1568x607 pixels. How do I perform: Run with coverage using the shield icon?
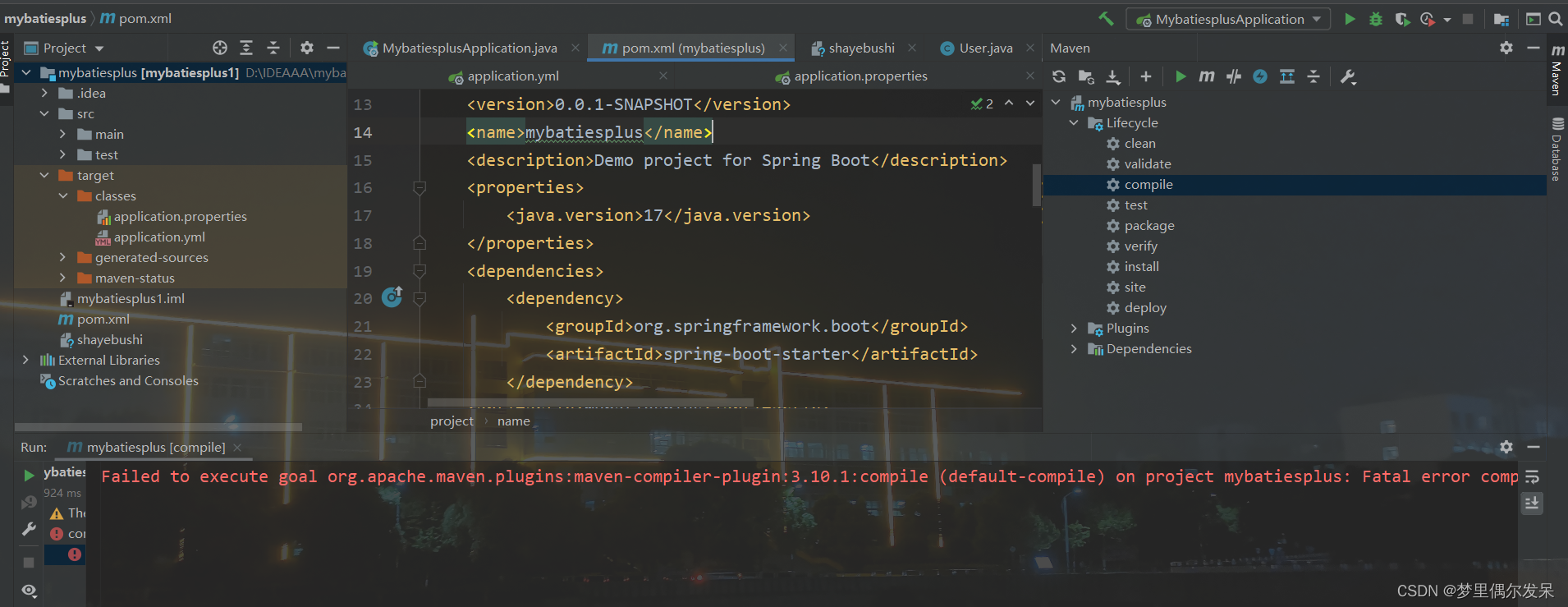1402,19
